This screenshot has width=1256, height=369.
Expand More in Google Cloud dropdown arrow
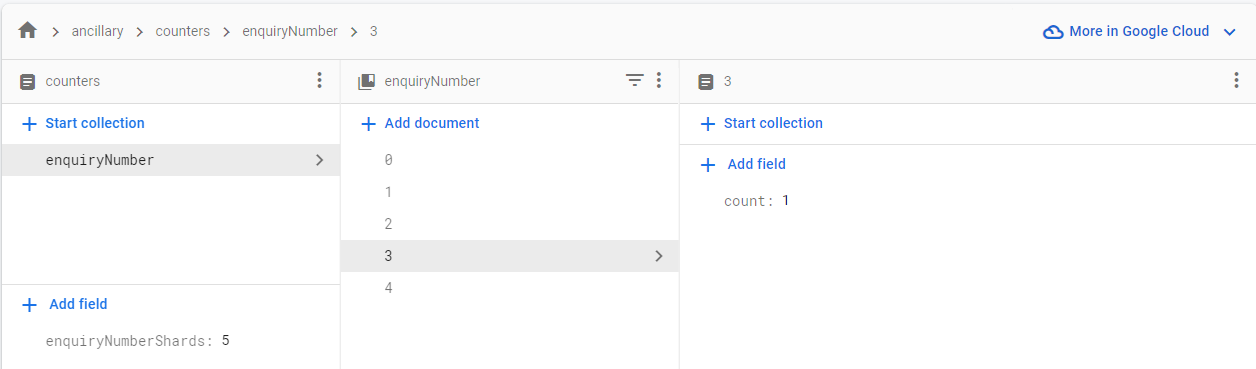point(1229,32)
